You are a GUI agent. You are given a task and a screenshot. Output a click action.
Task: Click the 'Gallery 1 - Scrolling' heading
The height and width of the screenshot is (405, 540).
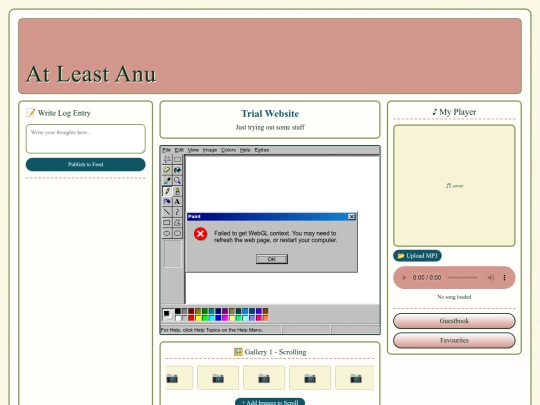tap(270, 352)
